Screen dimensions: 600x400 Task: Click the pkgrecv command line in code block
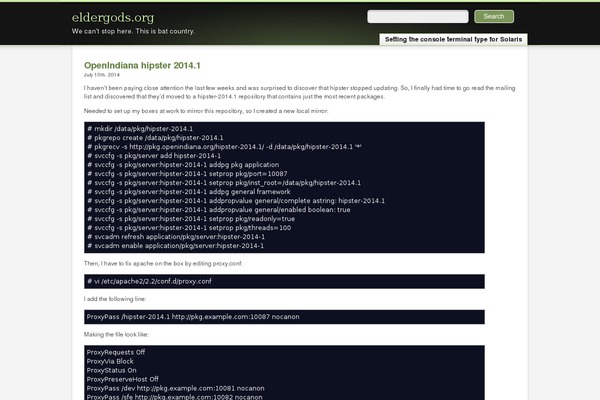(x=224, y=147)
